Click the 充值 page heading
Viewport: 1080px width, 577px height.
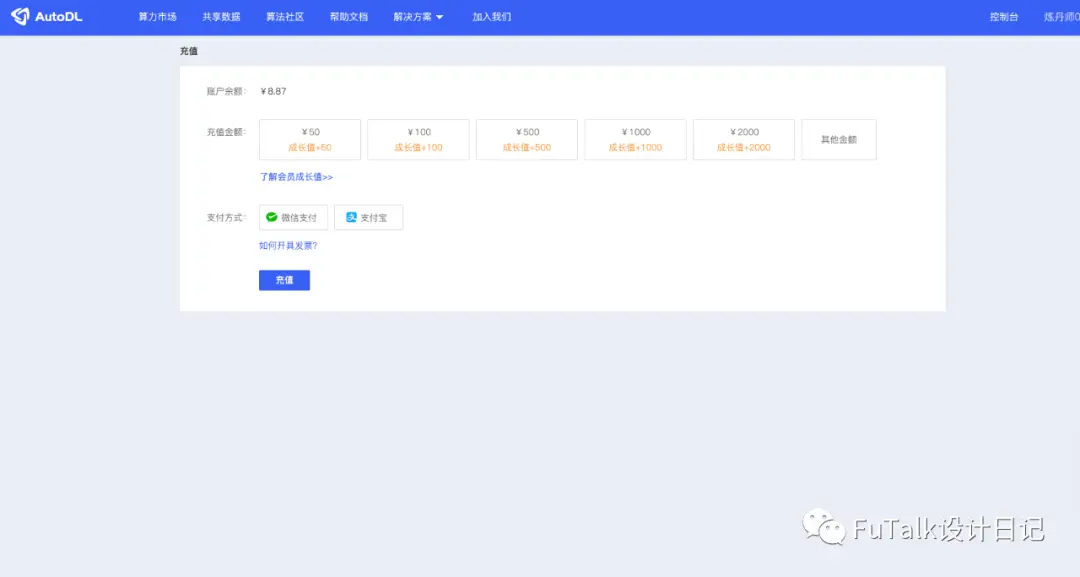[x=189, y=51]
